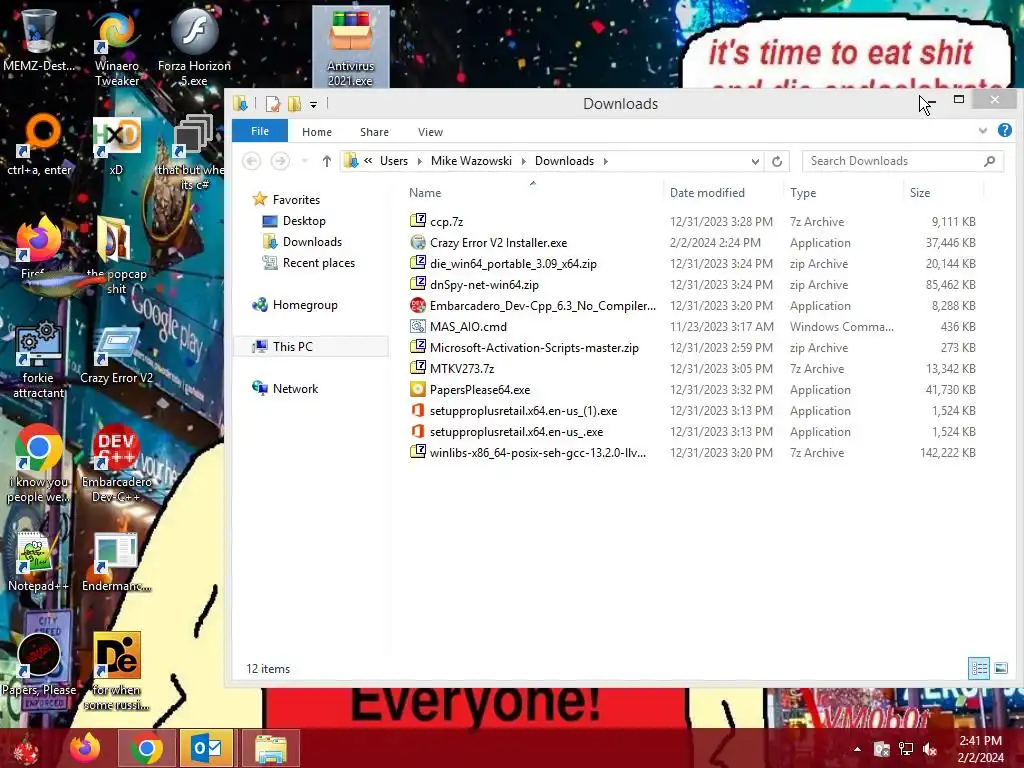Select the 'forkie attractant' desktop shortcut
This screenshot has height=768, width=1024.
click(39, 359)
